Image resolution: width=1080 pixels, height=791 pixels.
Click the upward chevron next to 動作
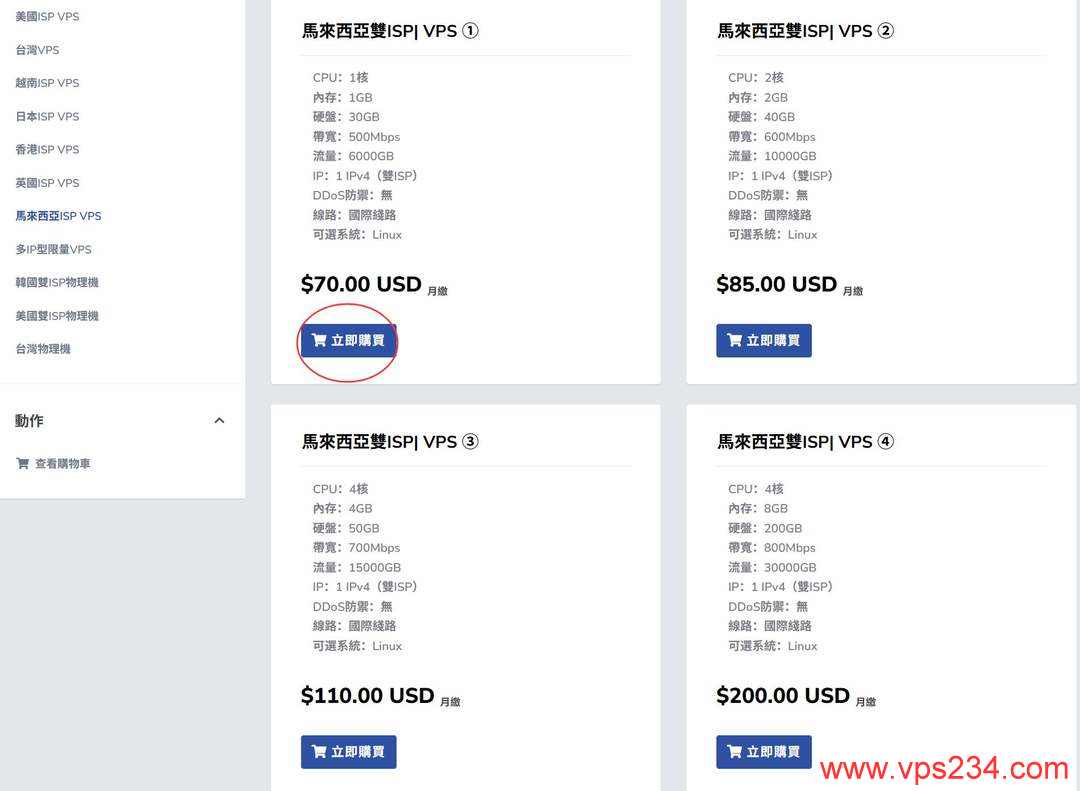coord(219,420)
